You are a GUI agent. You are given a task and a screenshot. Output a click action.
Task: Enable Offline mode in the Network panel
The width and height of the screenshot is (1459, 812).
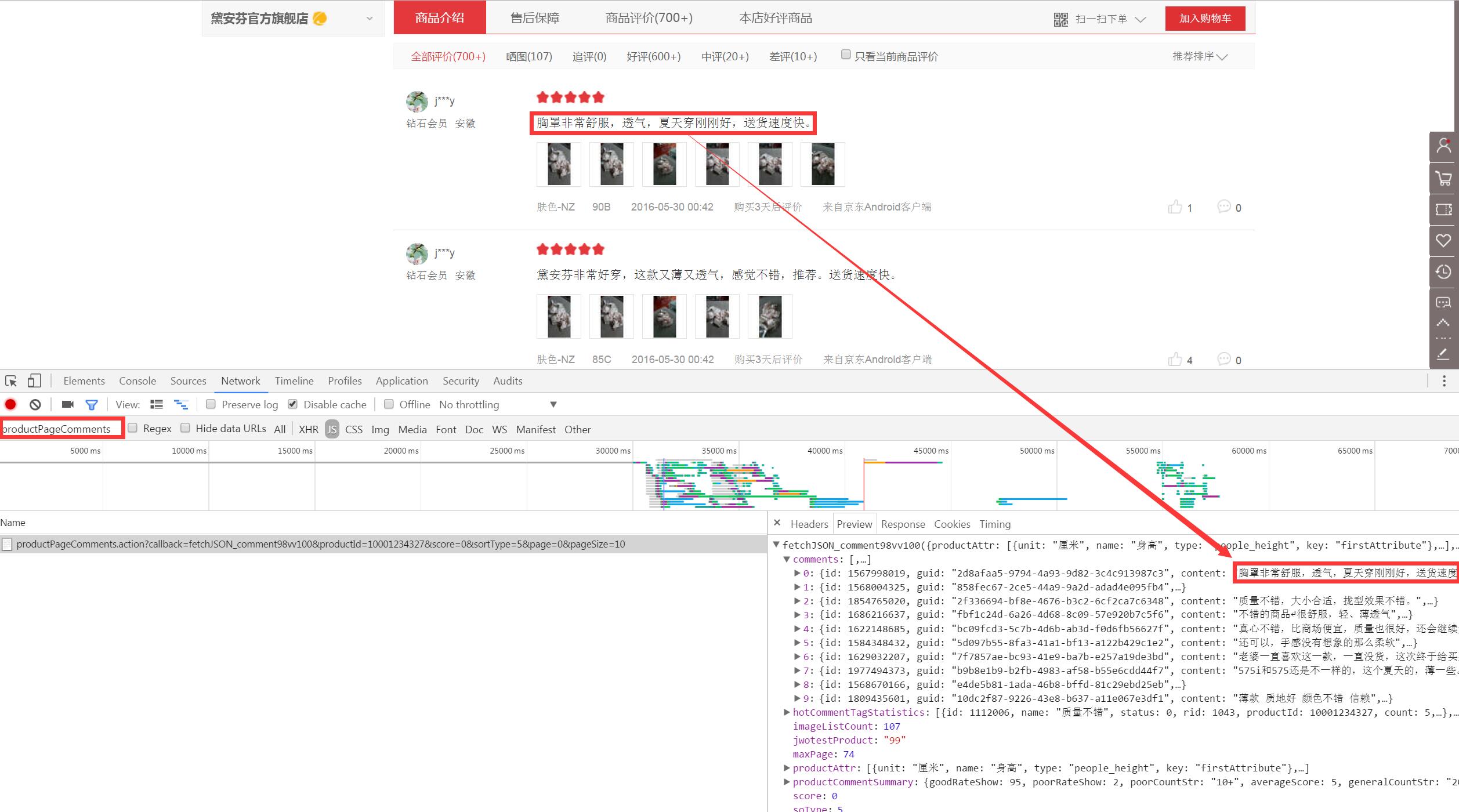pyautogui.click(x=389, y=404)
